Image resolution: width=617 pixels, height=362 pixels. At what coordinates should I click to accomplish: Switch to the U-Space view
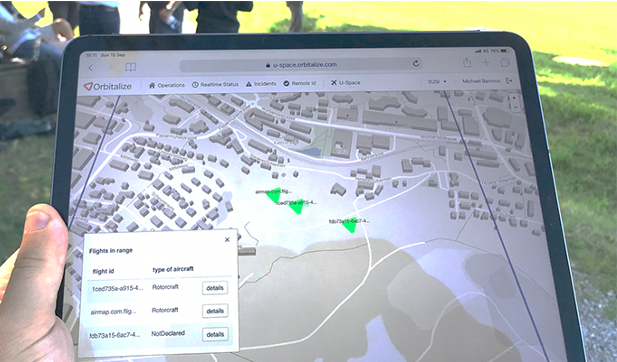point(345,83)
